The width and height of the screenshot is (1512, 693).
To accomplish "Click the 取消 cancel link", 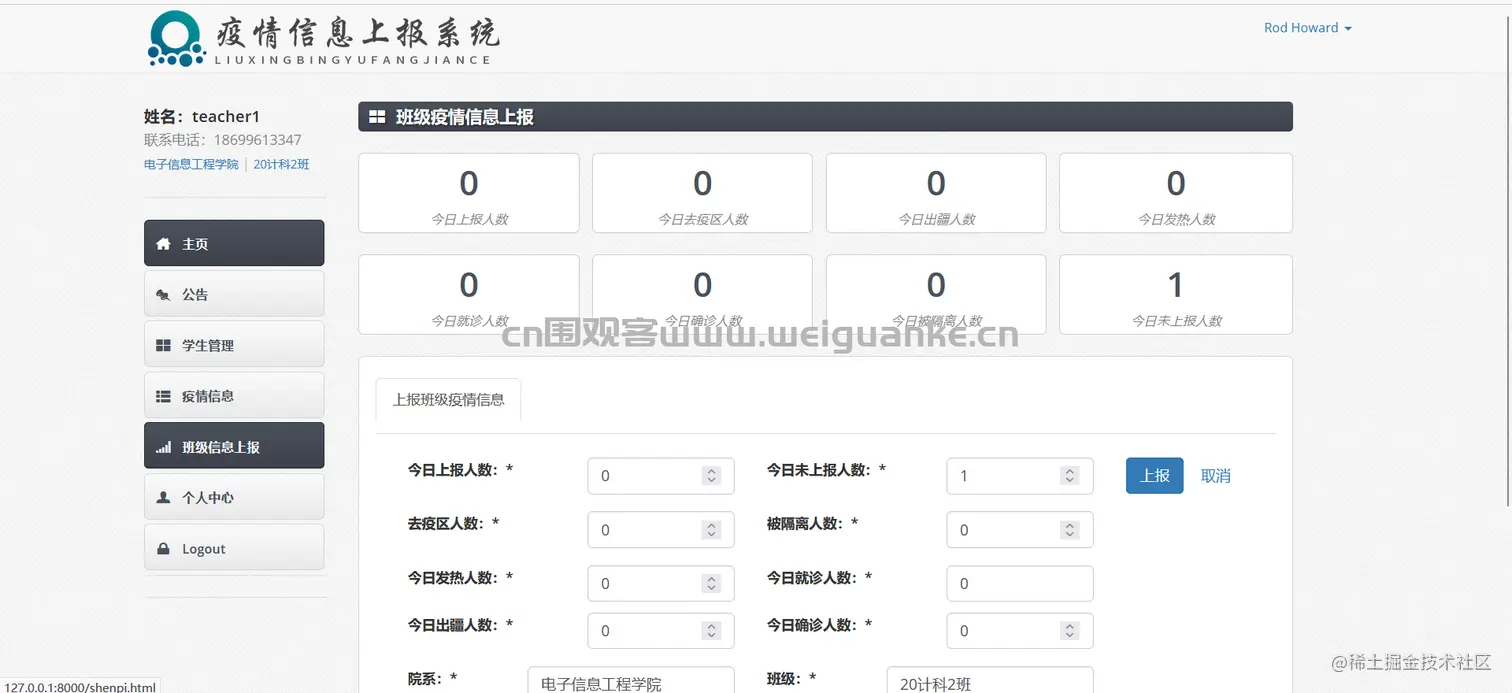I will pos(1216,476).
